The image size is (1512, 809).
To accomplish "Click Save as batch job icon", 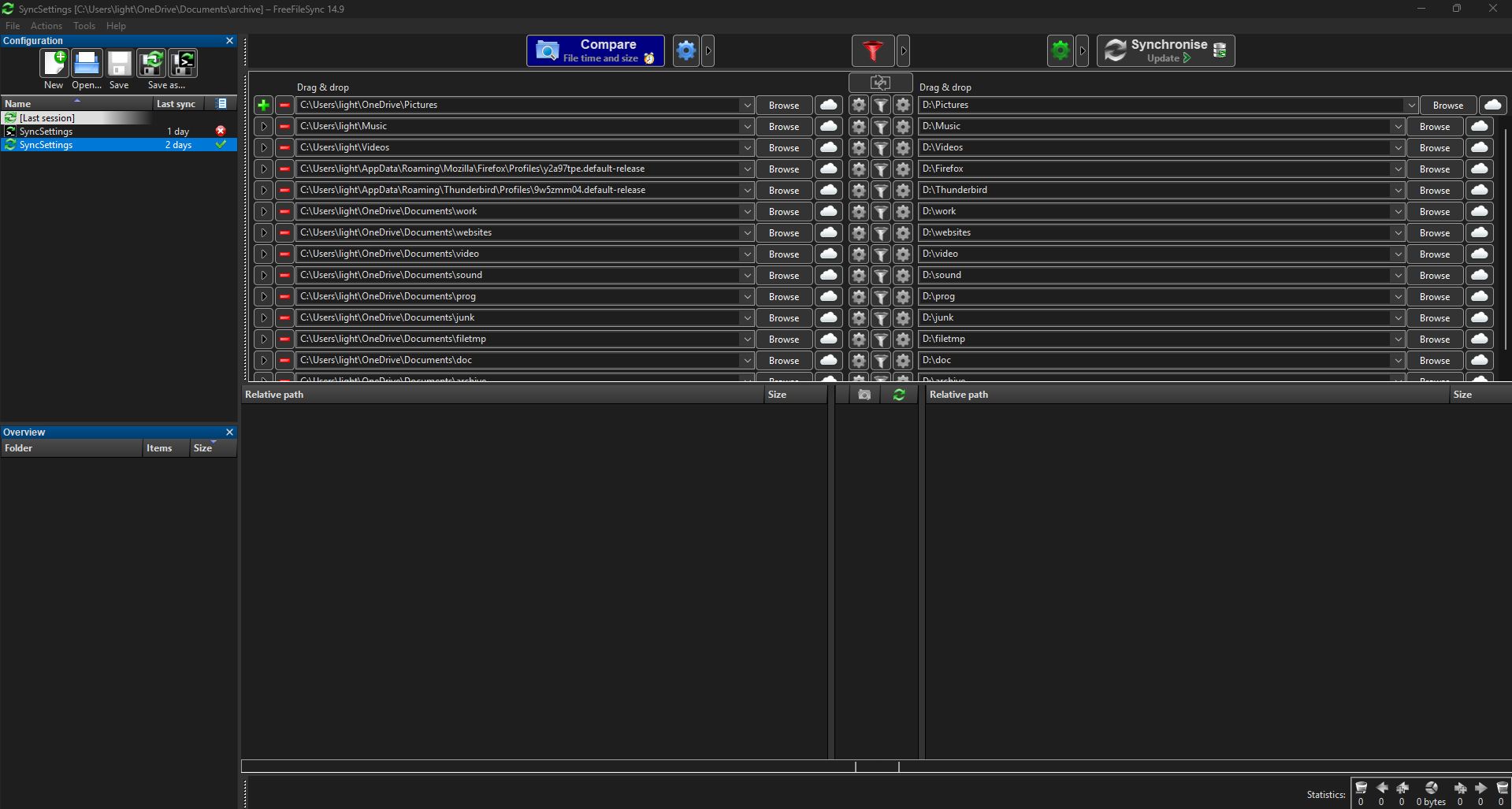I will (183, 64).
